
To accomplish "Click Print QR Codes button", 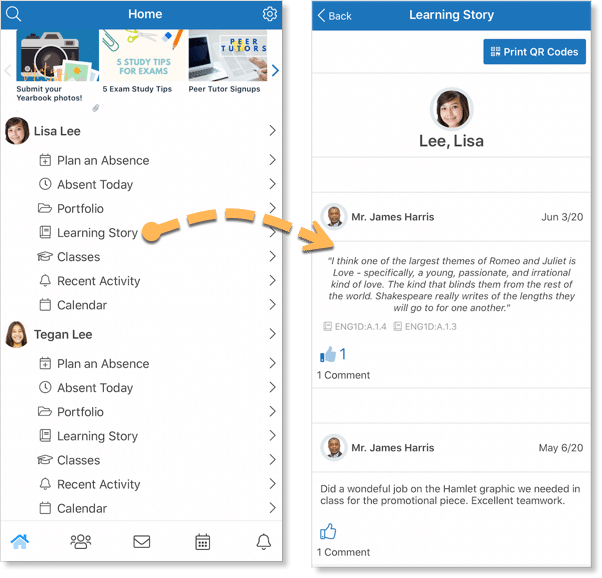I will click(534, 51).
